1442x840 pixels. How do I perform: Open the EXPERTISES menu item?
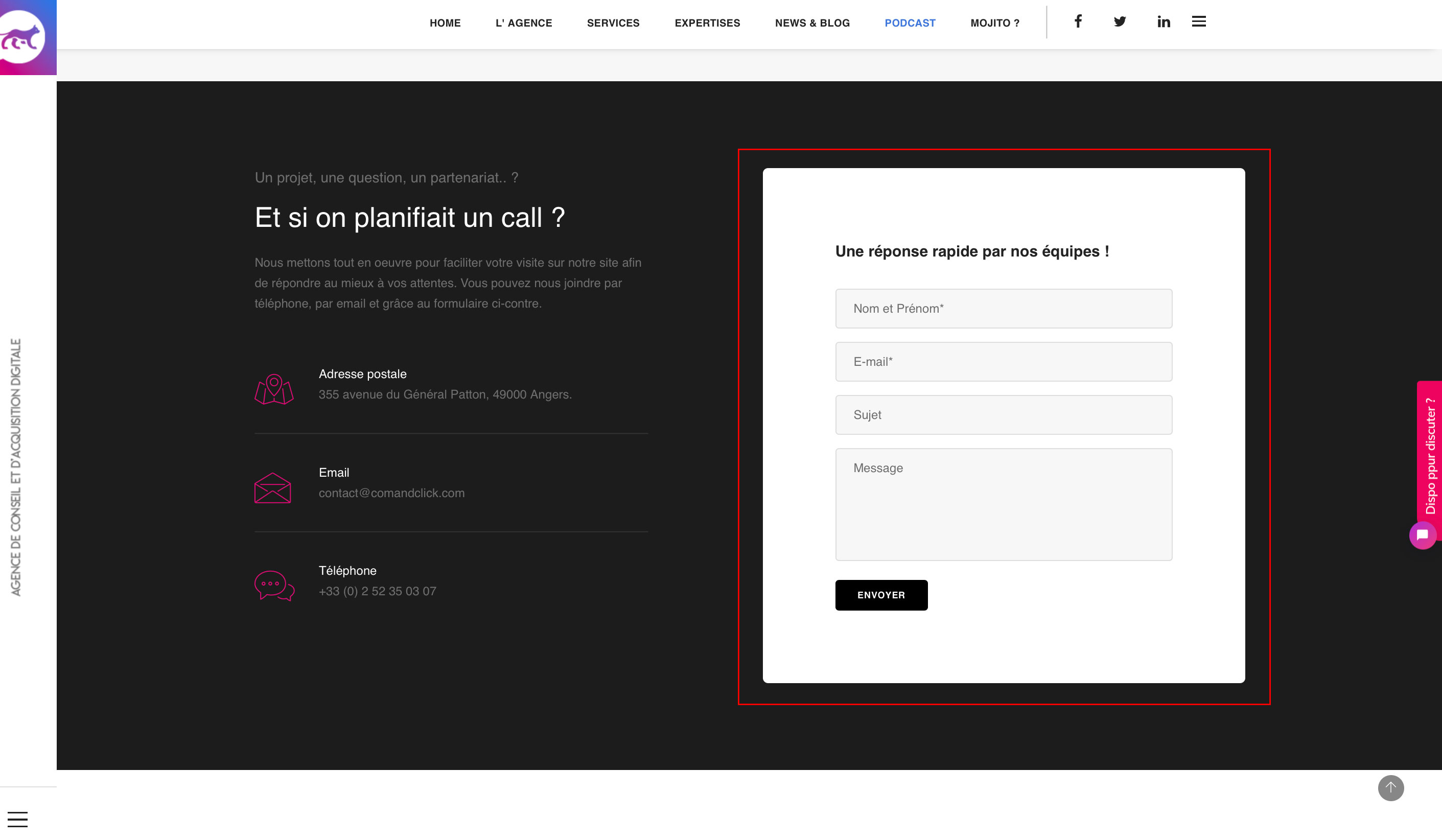[x=707, y=23]
